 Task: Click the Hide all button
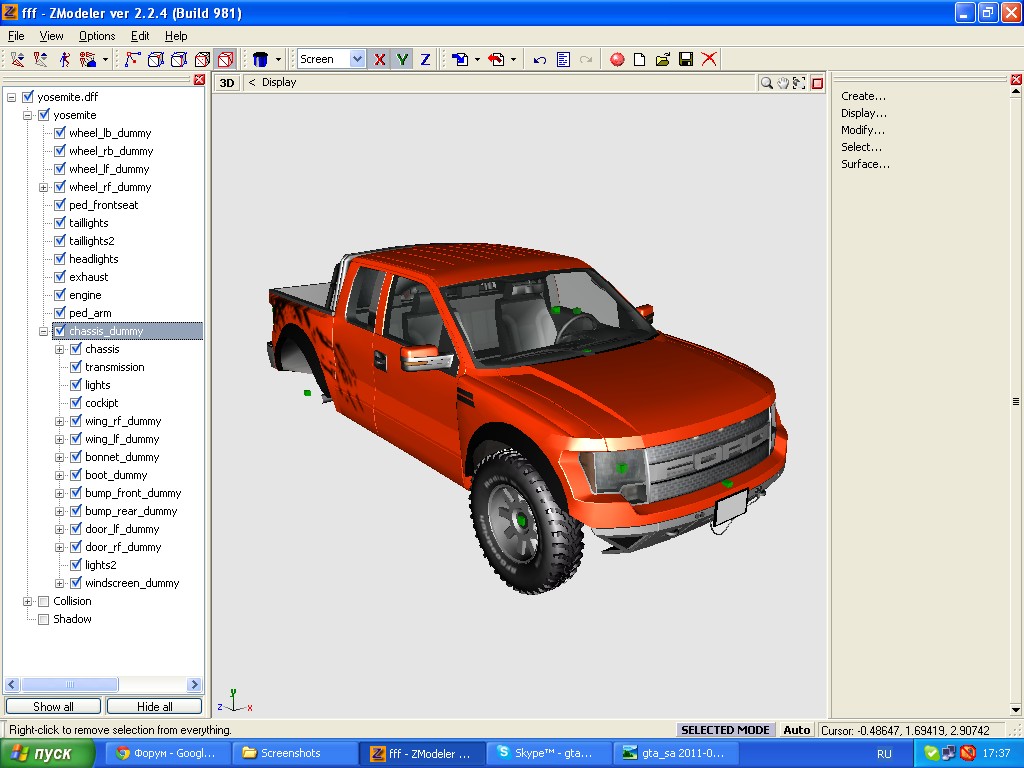click(x=154, y=707)
